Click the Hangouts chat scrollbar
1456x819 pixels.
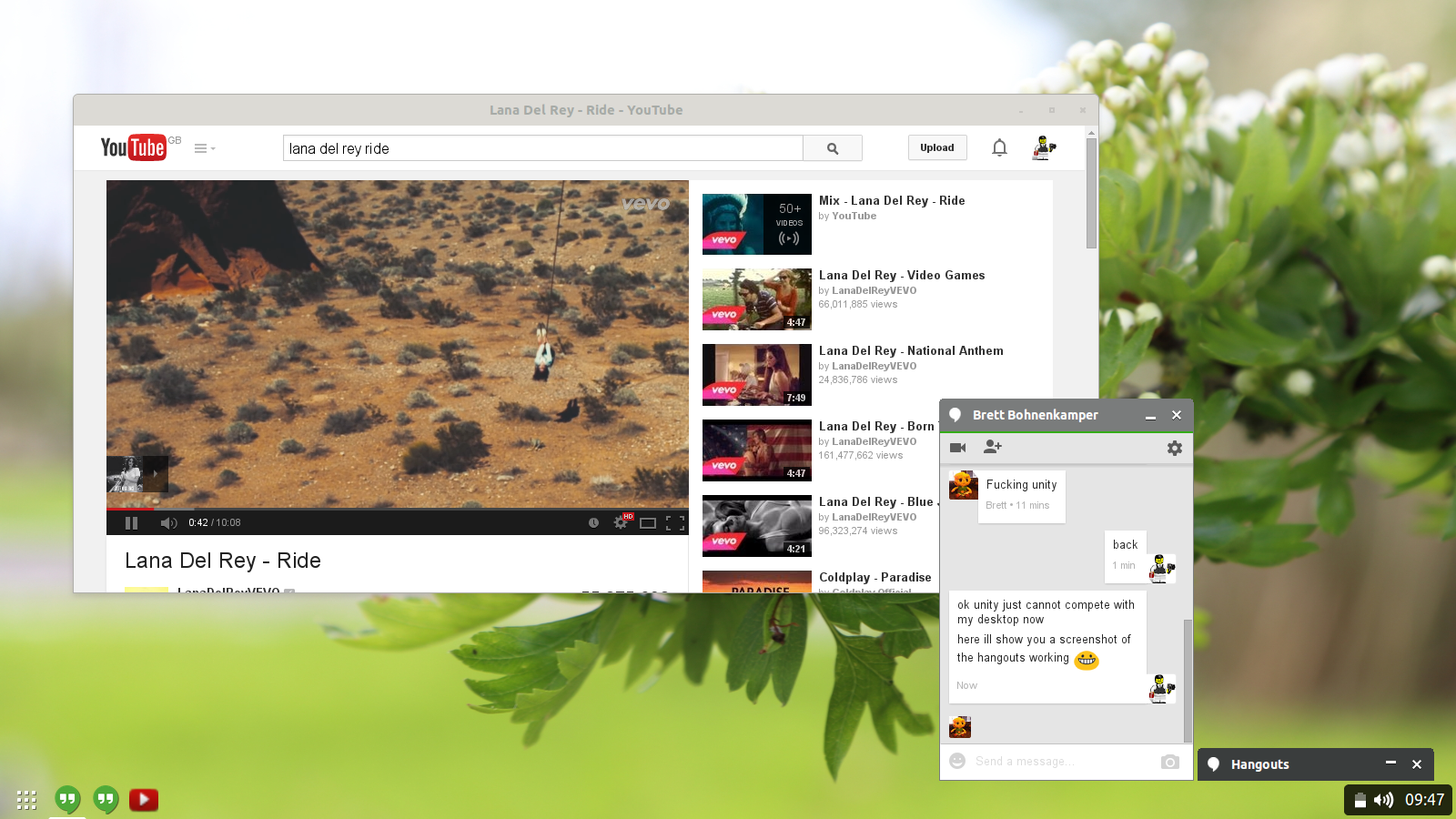pyautogui.click(x=1188, y=680)
